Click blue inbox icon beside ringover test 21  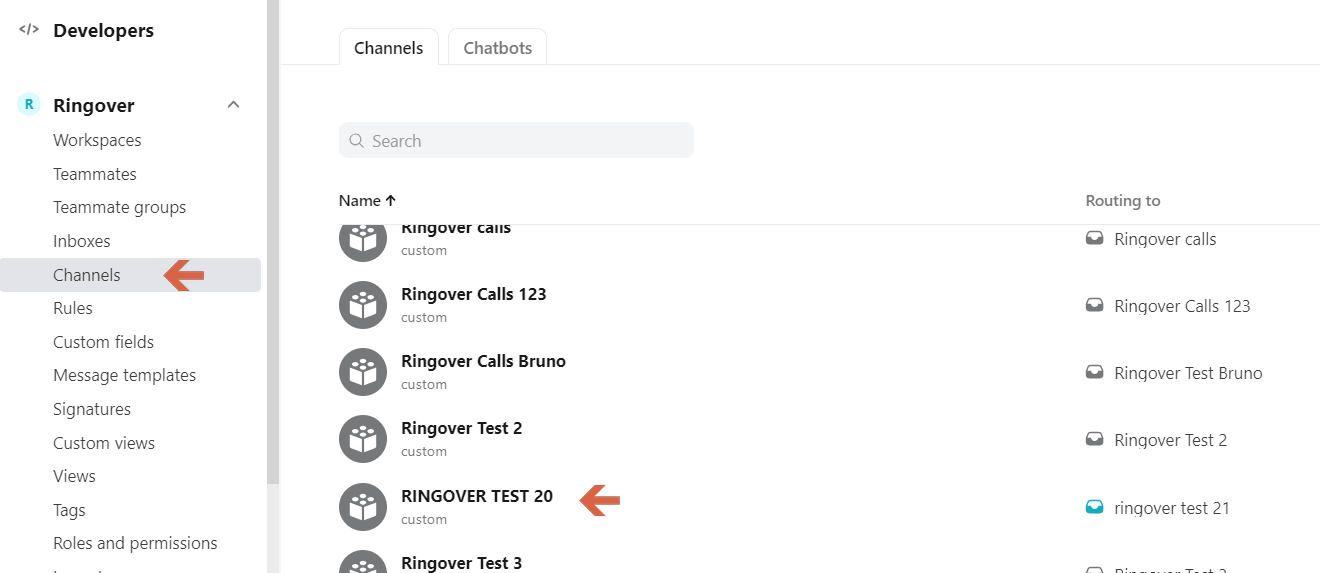(1095, 508)
